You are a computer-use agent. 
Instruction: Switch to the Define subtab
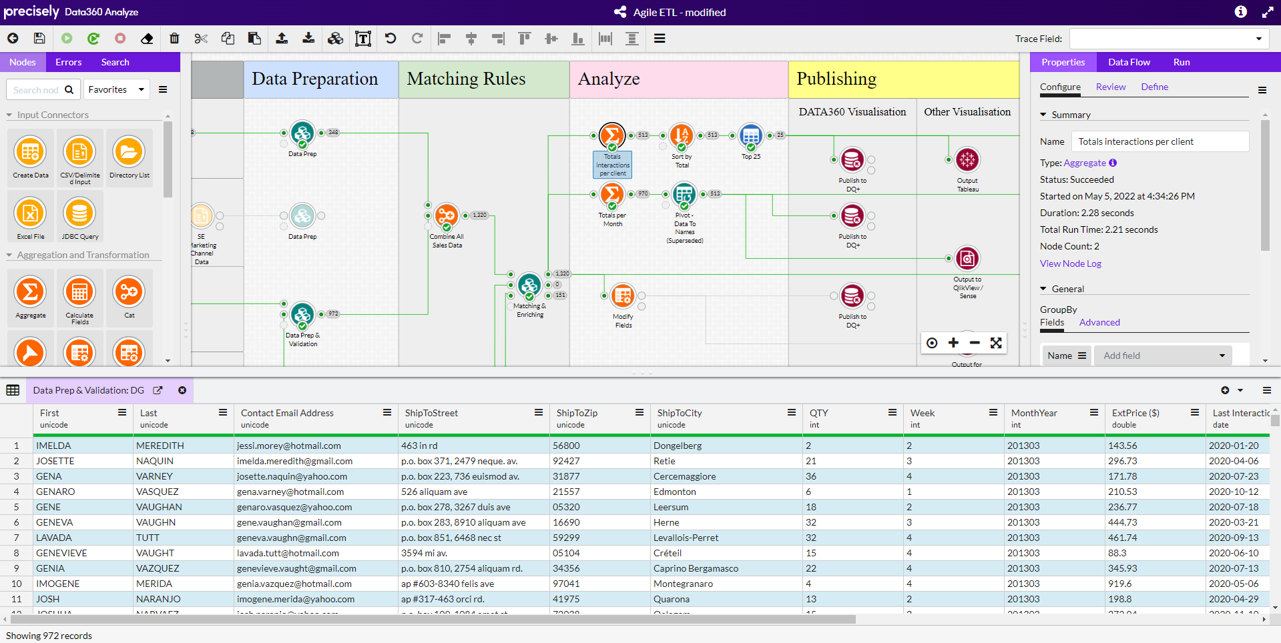(x=1154, y=87)
